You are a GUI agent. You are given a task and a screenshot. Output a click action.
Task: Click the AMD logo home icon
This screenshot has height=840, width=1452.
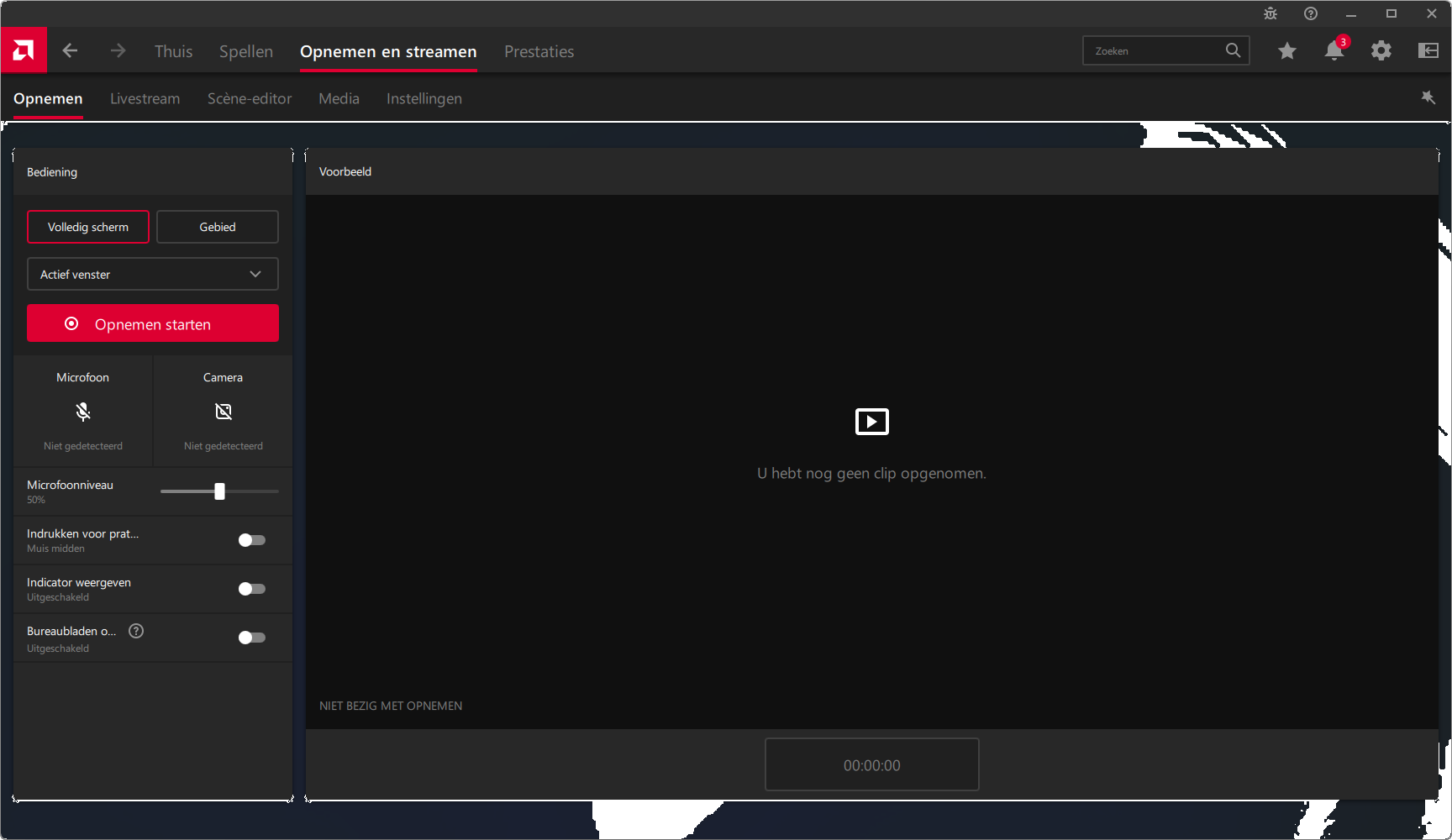click(24, 50)
